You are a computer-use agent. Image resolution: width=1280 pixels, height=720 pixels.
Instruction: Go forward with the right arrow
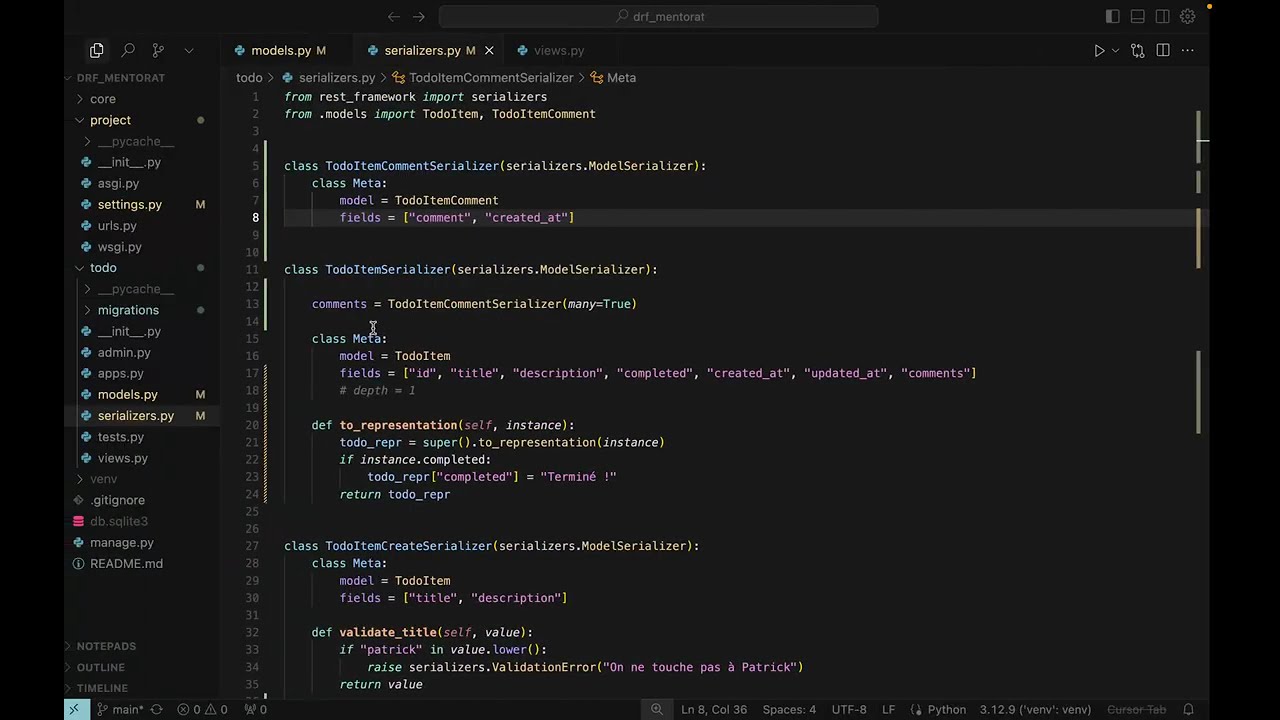click(419, 16)
